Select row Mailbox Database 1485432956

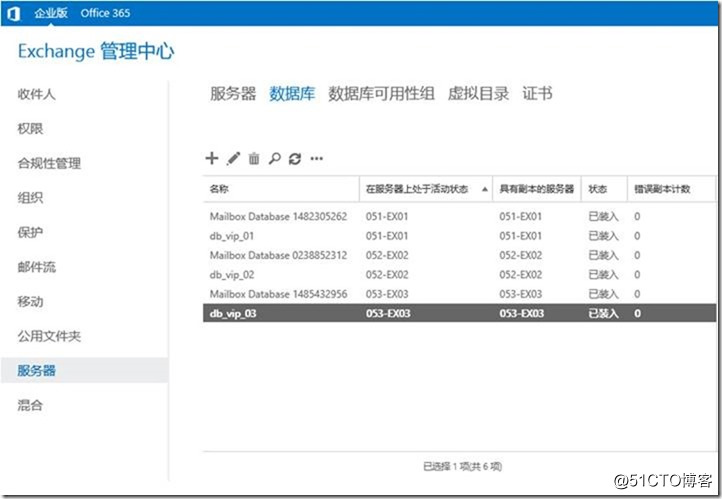(x=460, y=294)
